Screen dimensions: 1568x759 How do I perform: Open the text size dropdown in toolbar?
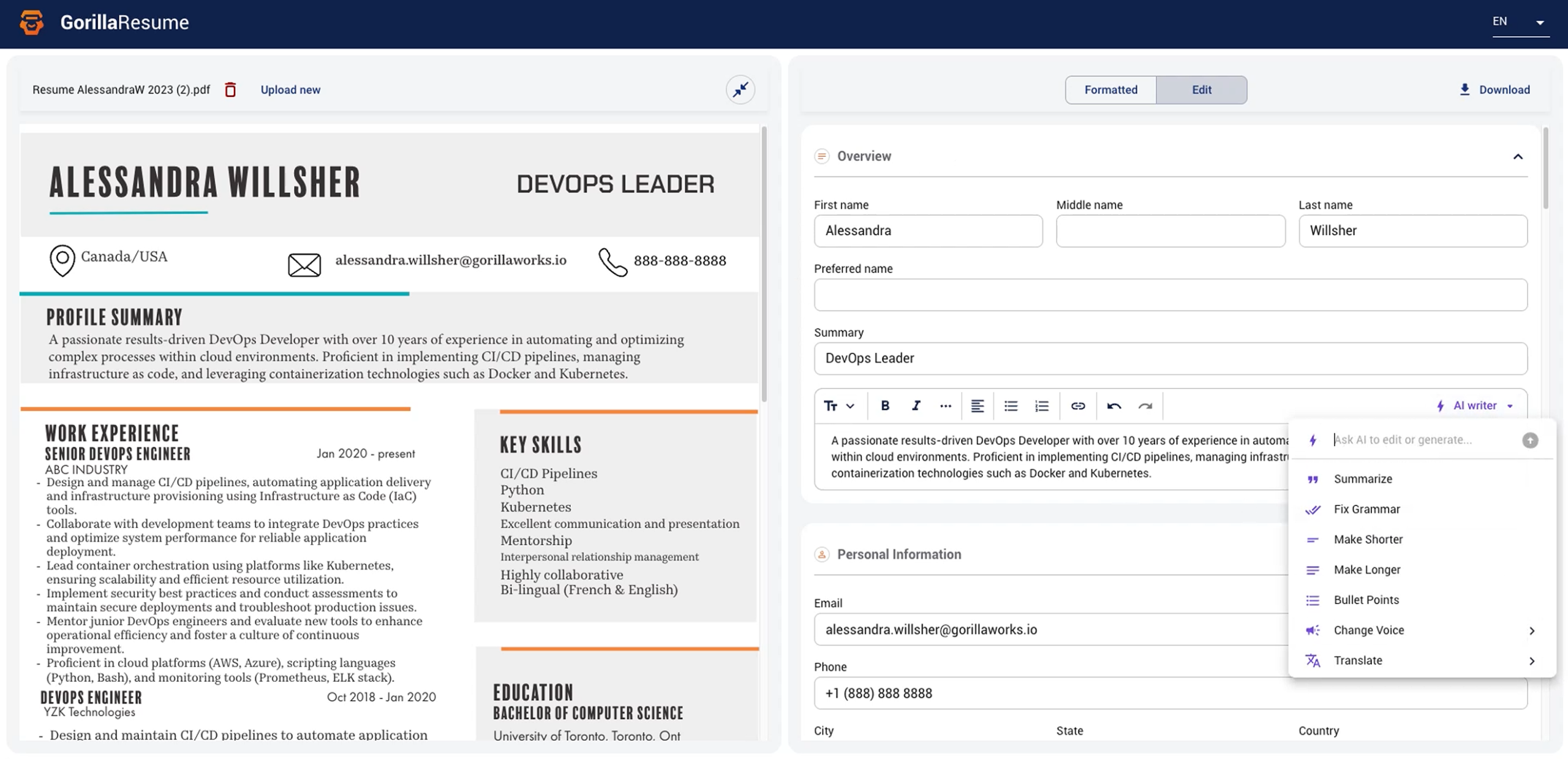(x=839, y=406)
